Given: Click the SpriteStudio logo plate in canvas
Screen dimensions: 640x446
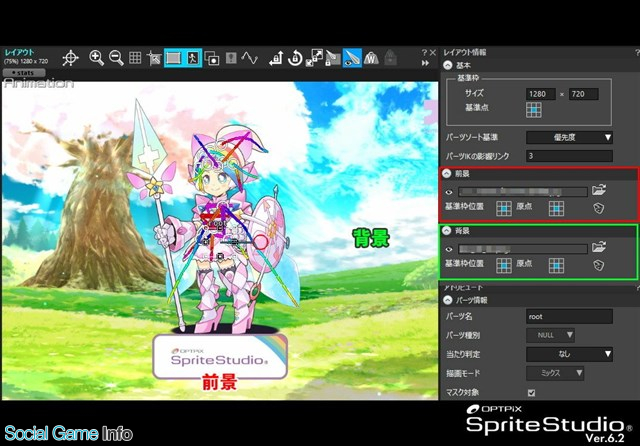Looking at the screenshot, I should [220, 356].
